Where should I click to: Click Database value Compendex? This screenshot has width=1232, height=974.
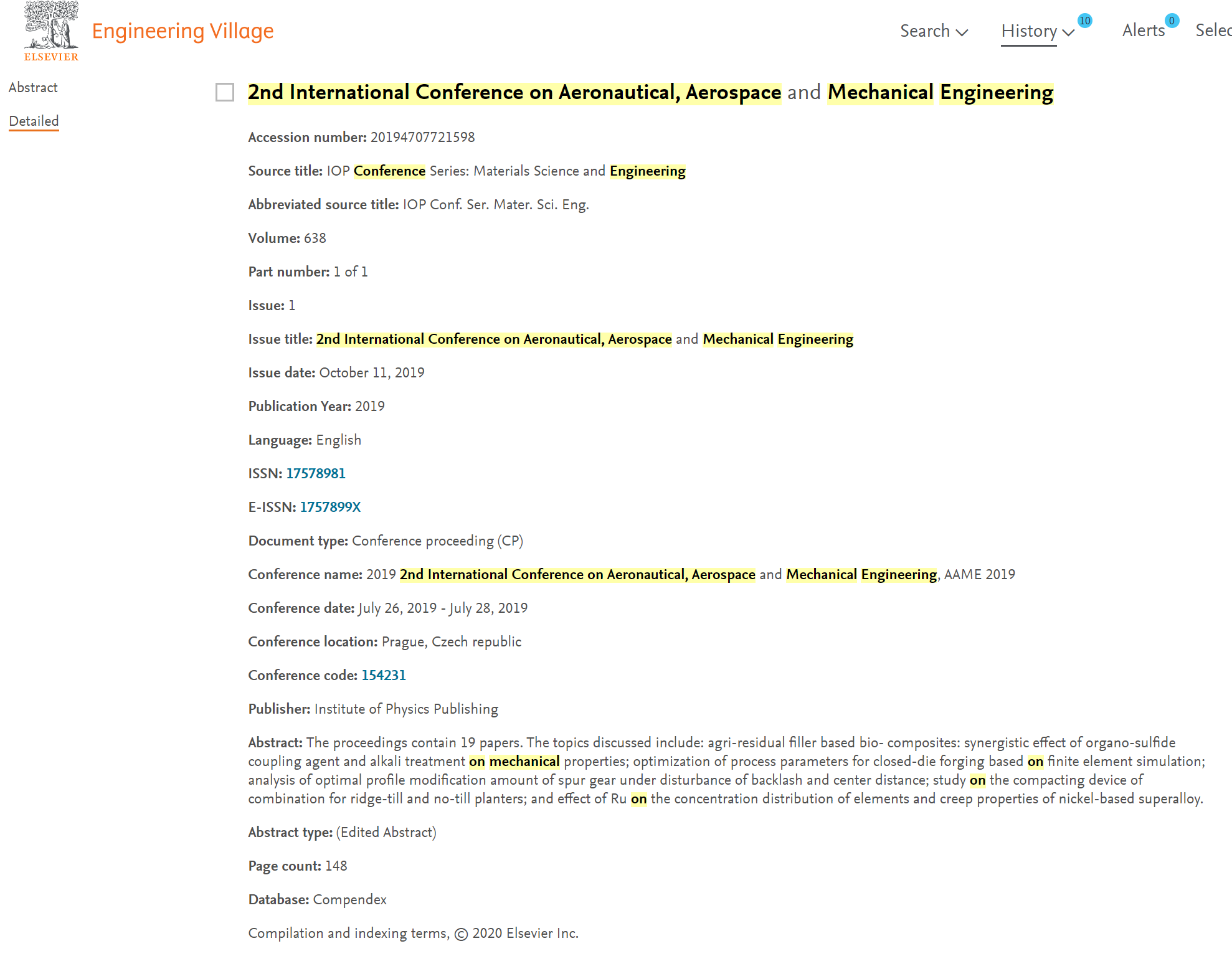point(350,899)
